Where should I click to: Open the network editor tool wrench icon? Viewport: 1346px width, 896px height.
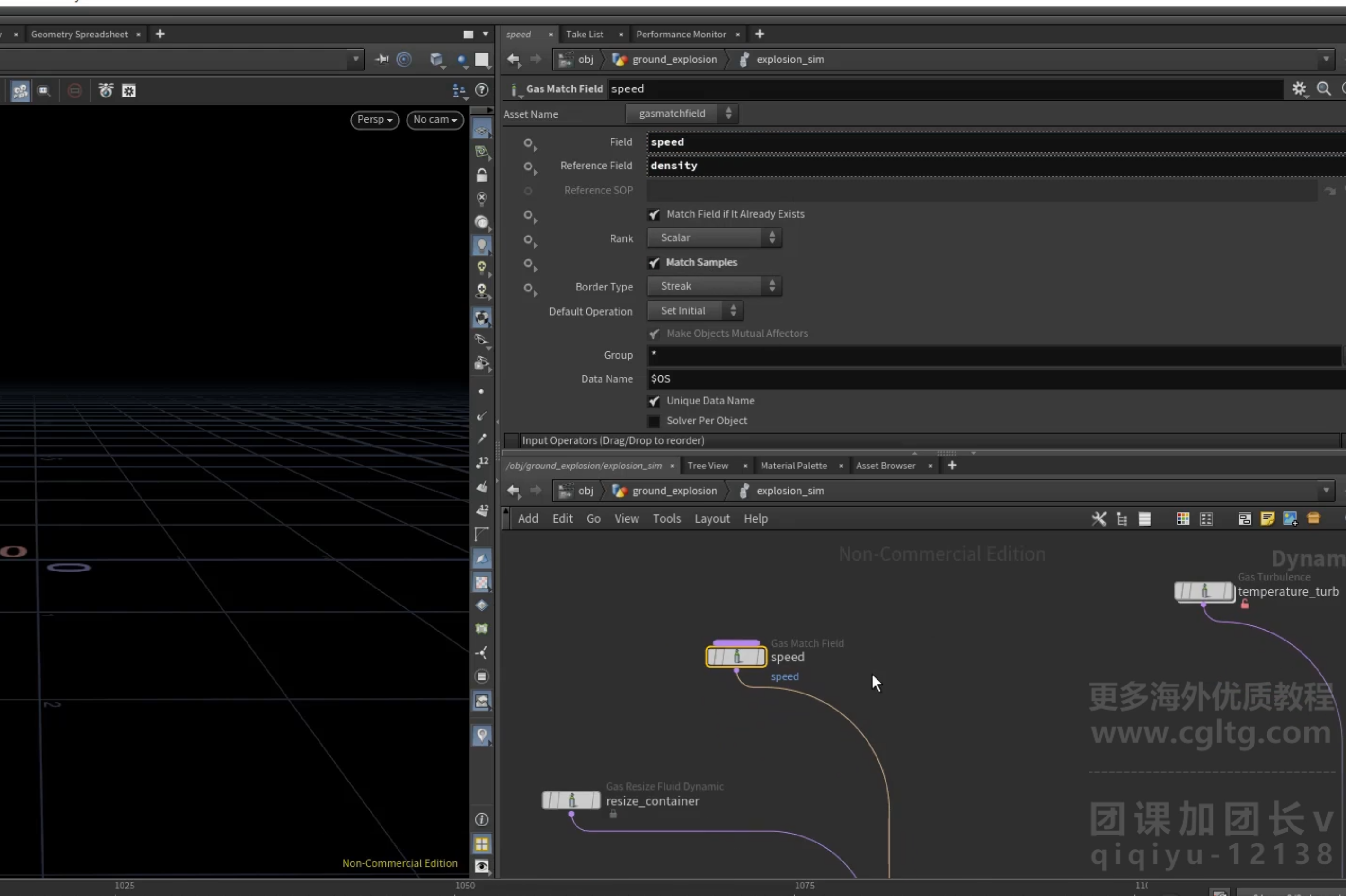pyautogui.click(x=1098, y=518)
